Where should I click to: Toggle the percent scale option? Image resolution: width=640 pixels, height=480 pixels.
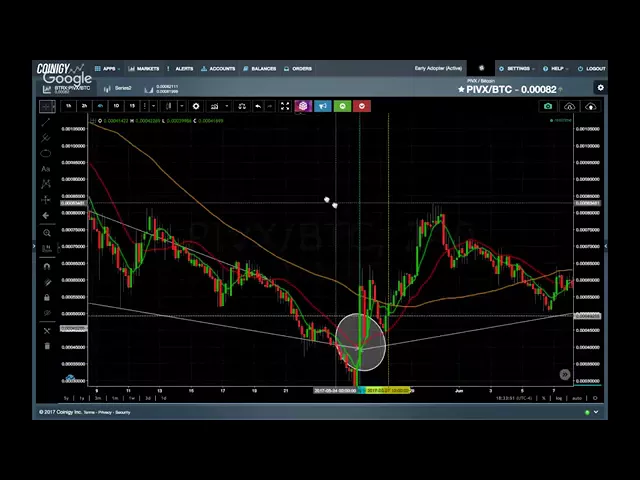click(544, 398)
